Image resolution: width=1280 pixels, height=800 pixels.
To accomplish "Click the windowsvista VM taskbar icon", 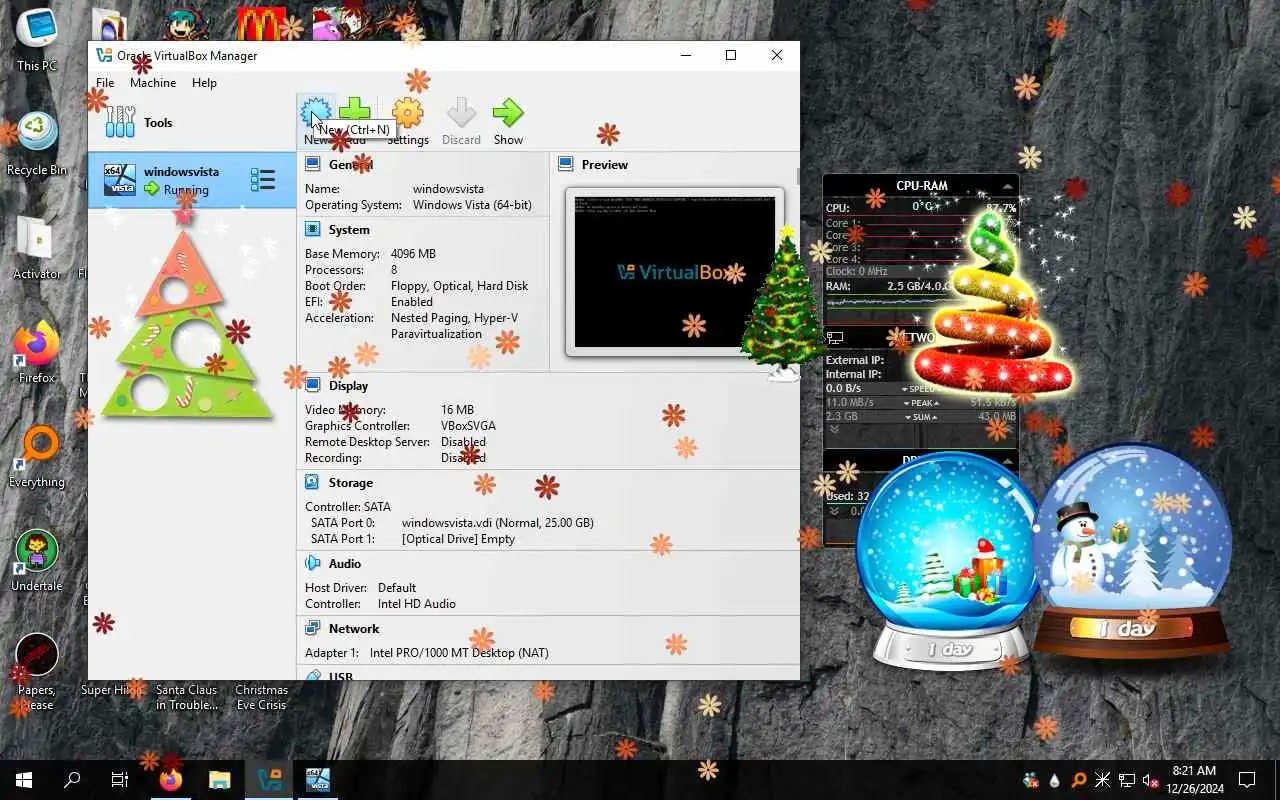I will pos(318,780).
